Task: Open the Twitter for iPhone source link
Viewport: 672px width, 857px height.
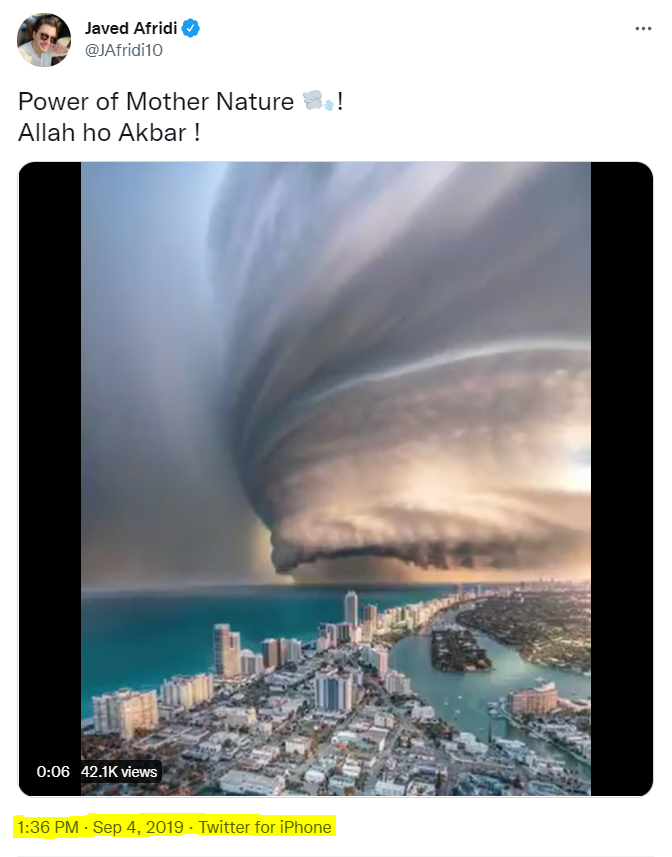Action: click(x=264, y=827)
